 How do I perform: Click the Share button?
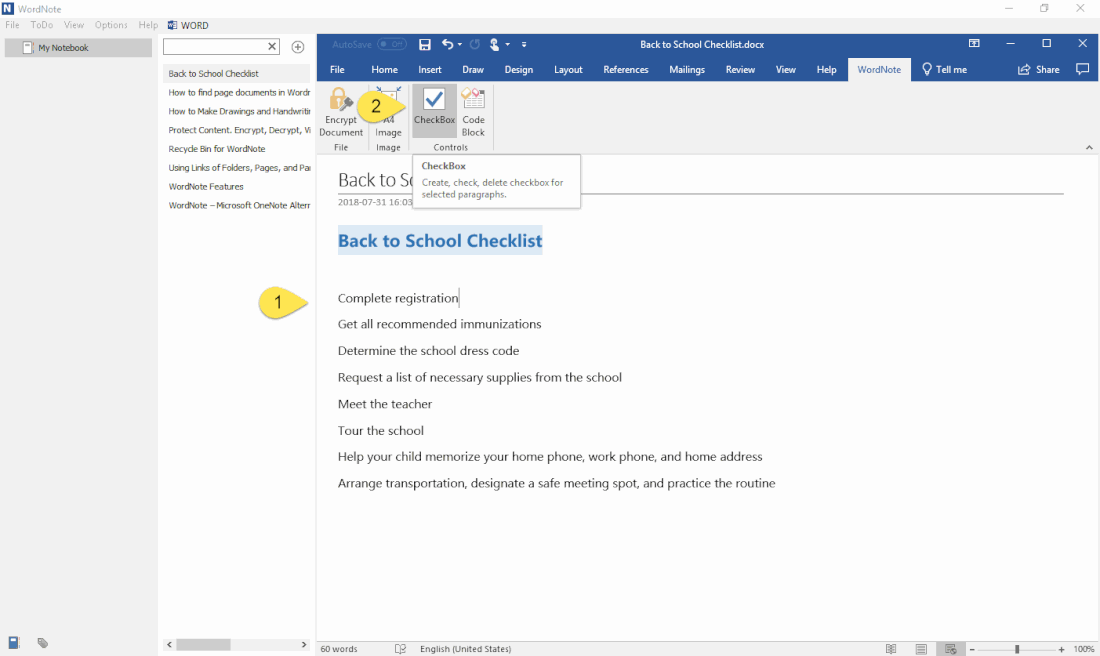pos(1038,69)
